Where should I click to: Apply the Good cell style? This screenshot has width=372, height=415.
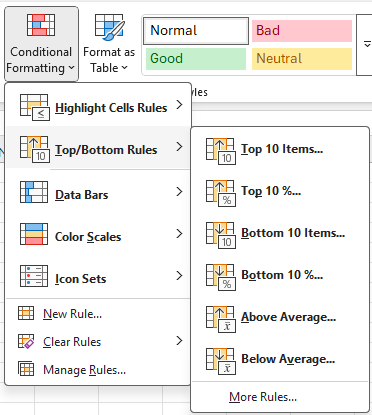pos(196,59)
